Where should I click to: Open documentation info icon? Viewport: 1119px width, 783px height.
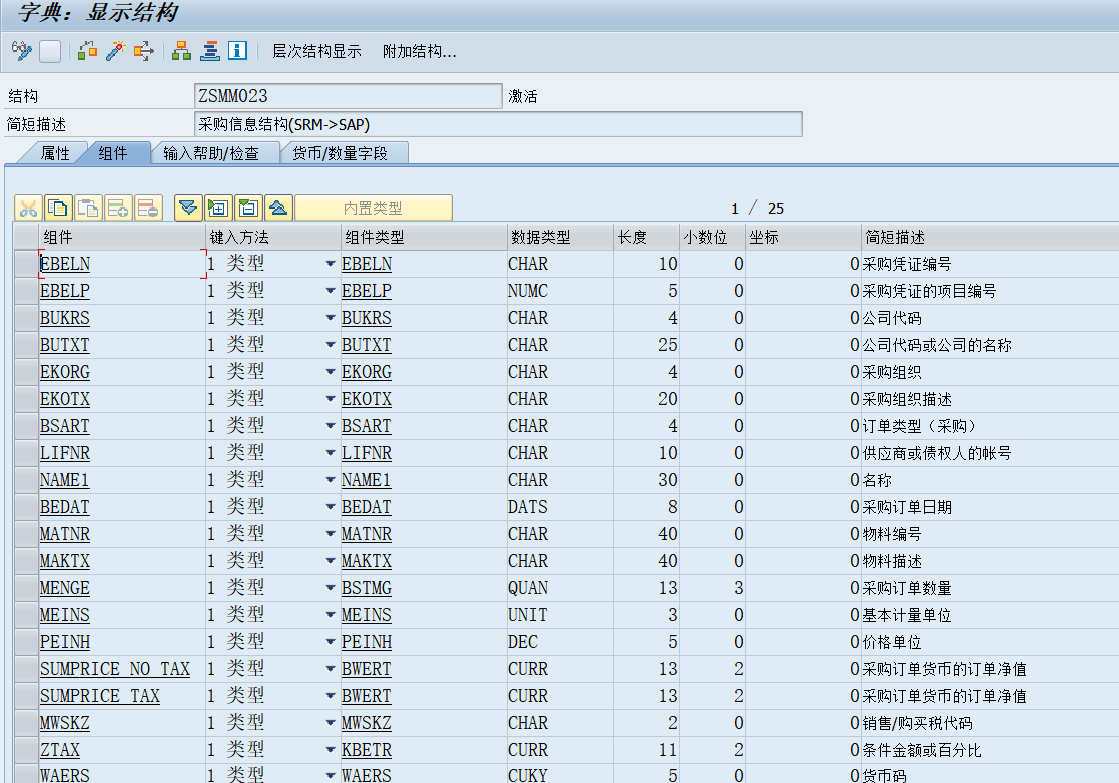pyautogui.click(x=238, y=51)
